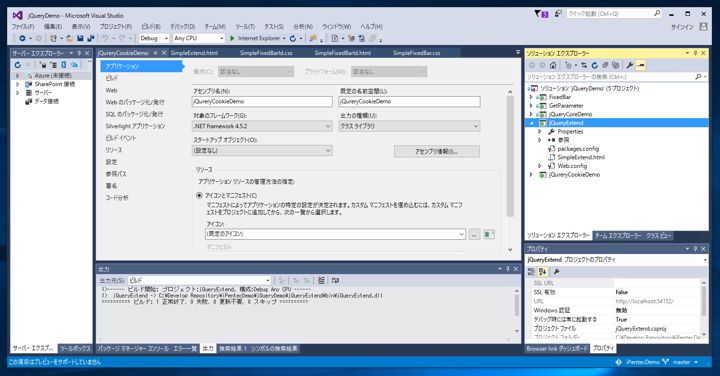Screen dimensions: 720x376
Task: Select jQuereyCookieDemo project in Solution Explorer
Action: (574, 174)
